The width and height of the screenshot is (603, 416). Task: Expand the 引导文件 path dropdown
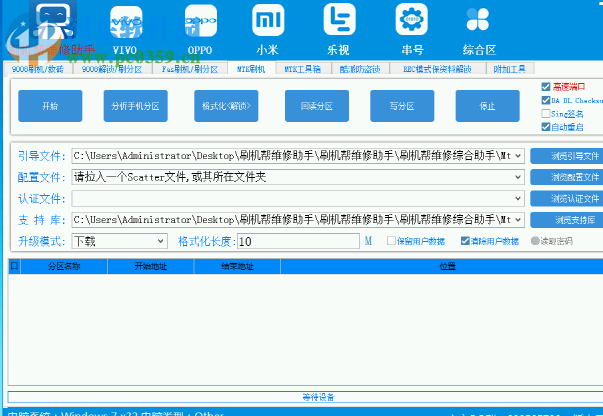click(x=518, y=156)
